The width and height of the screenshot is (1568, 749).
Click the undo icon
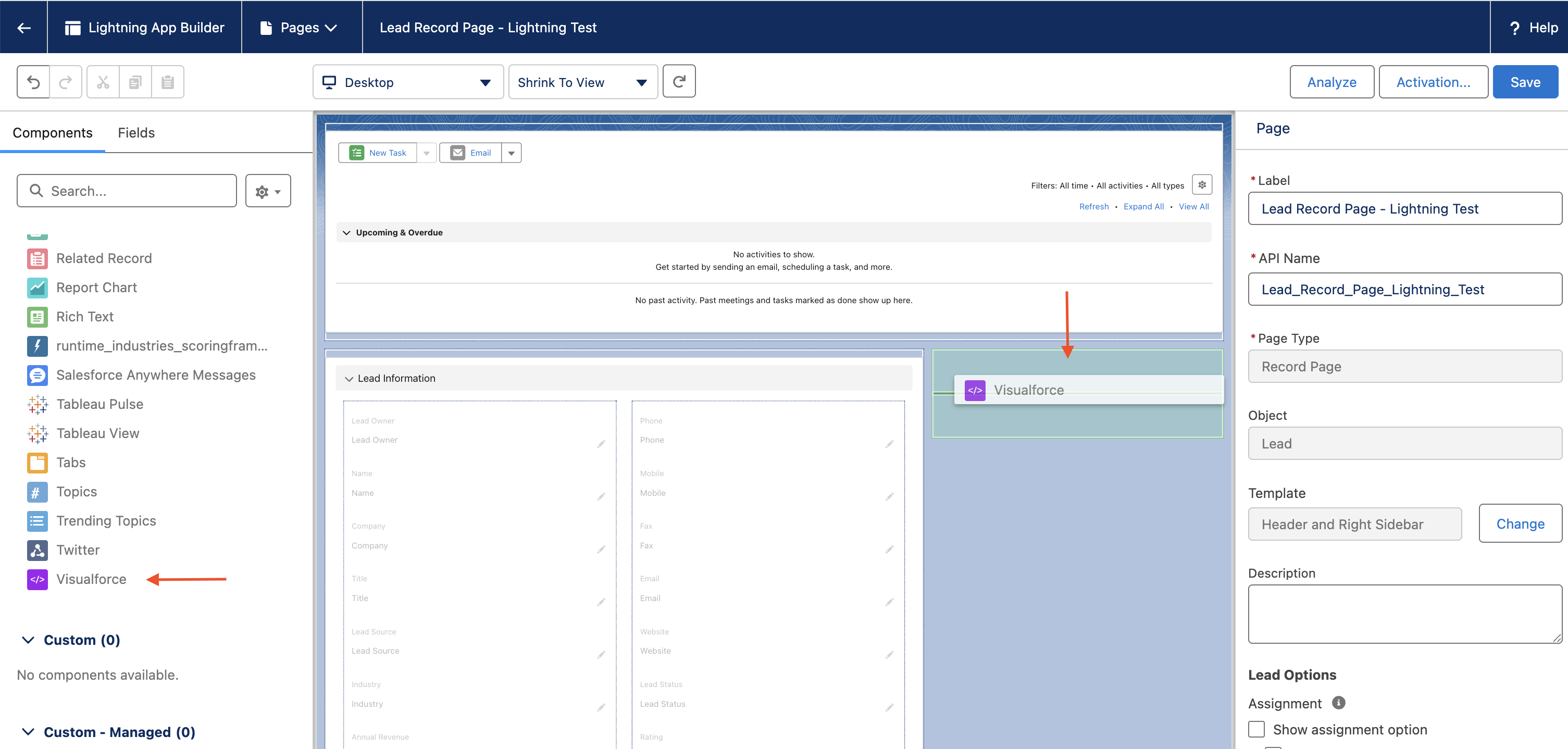point(33,82)
